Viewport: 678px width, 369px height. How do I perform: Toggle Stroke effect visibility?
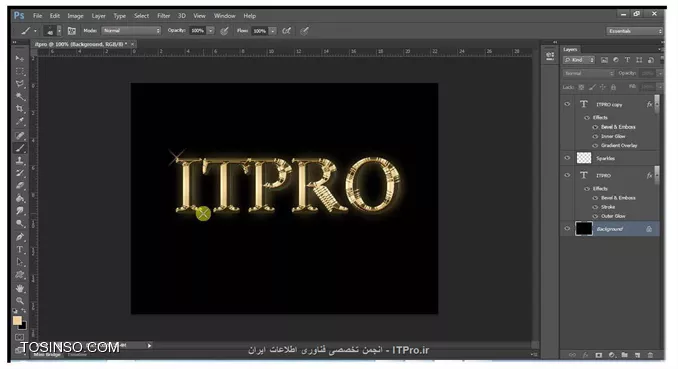595,207
